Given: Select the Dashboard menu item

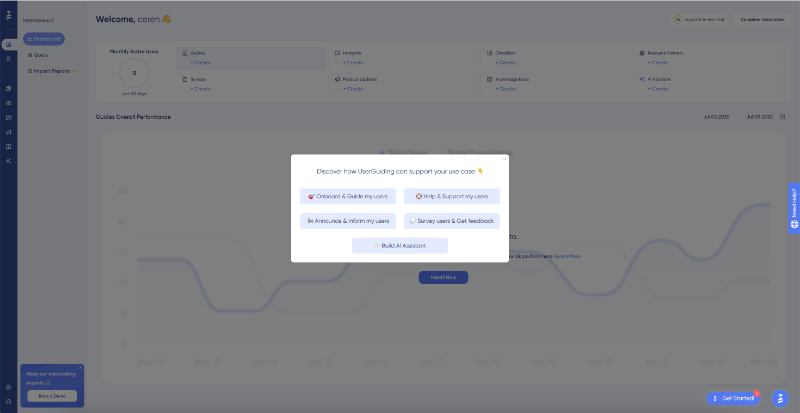Looking at the screenshot, I should coord(44,39).
